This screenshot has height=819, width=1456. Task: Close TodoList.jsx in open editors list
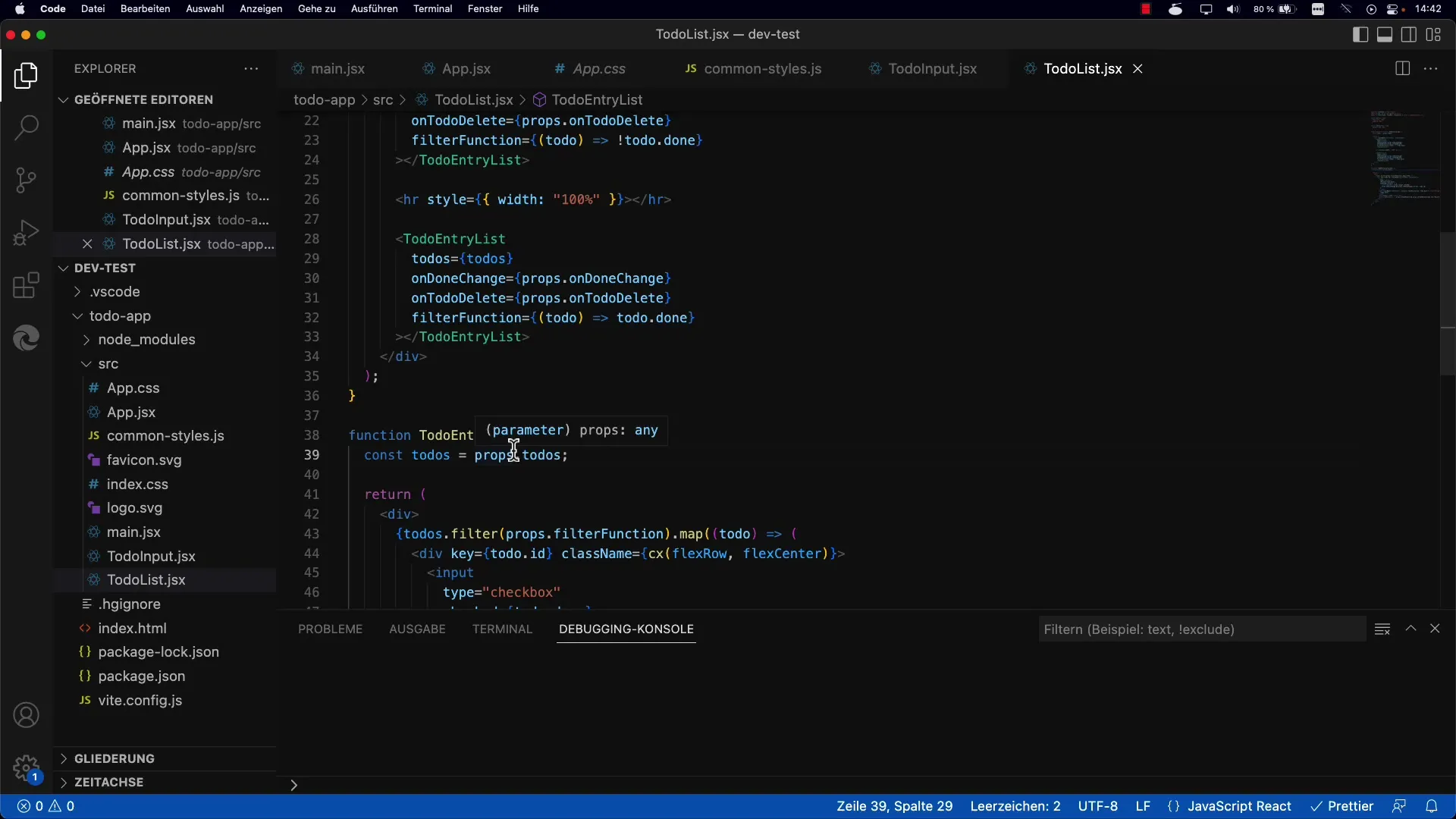87,244
